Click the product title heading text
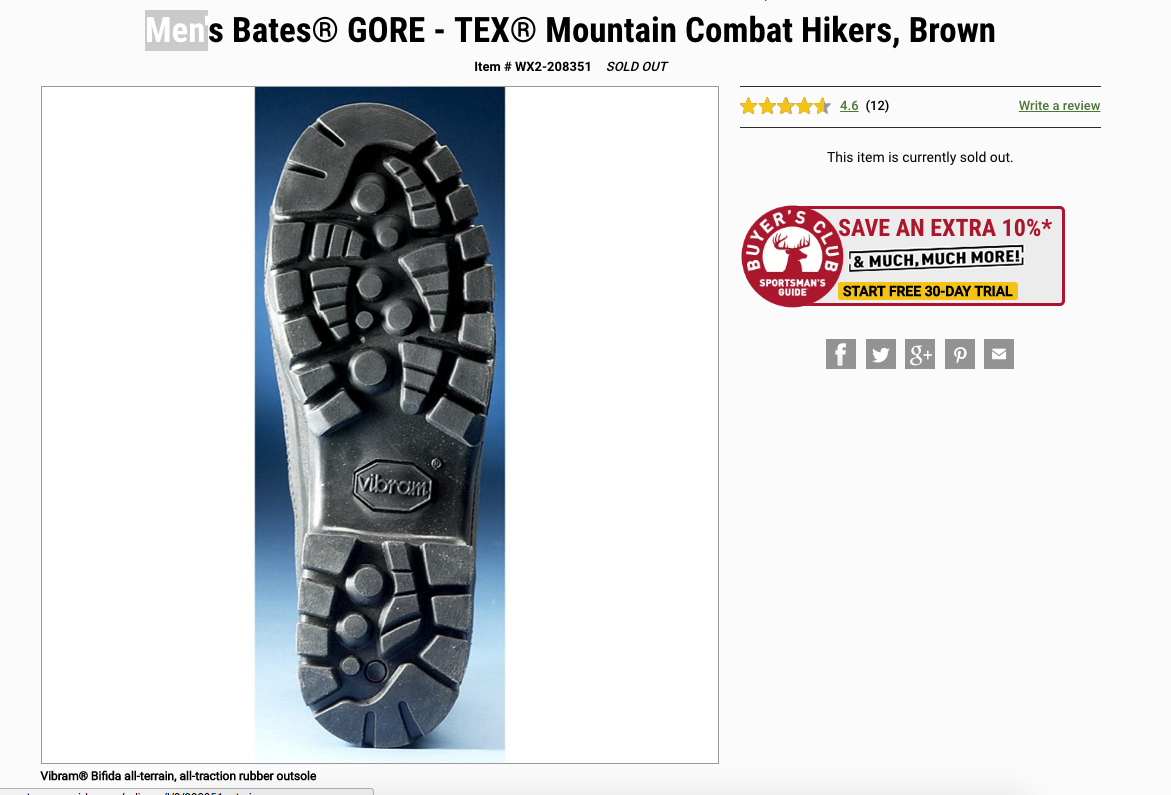Screen dimensions: 1171x795 point(571,31)
